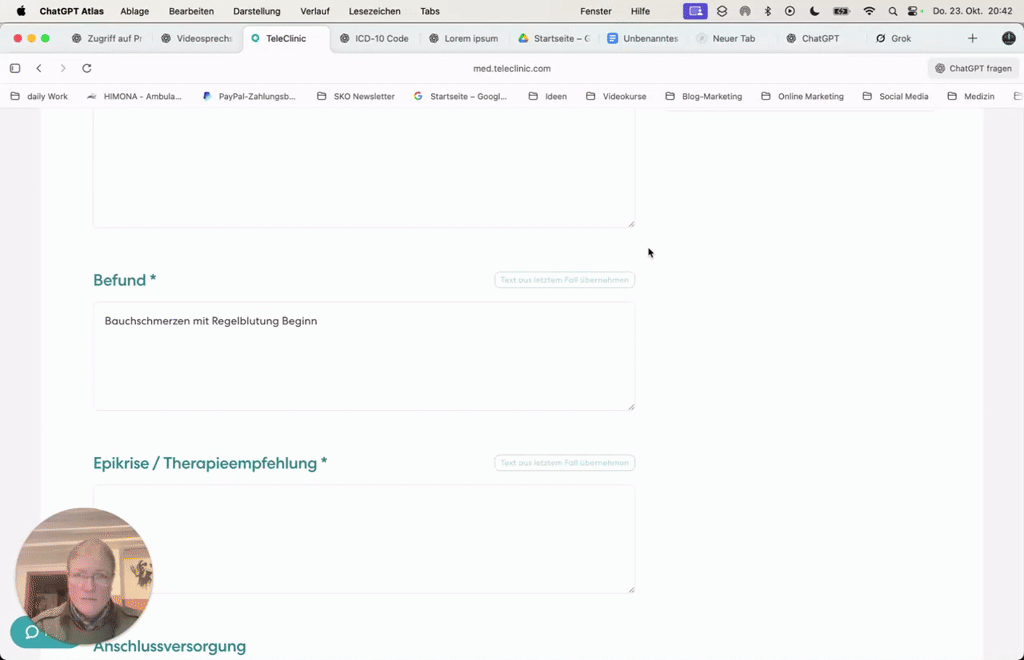
Task: Click 'Text aus letztem Fall übernehmen' next to Epikrise
Action: point(564,462)
